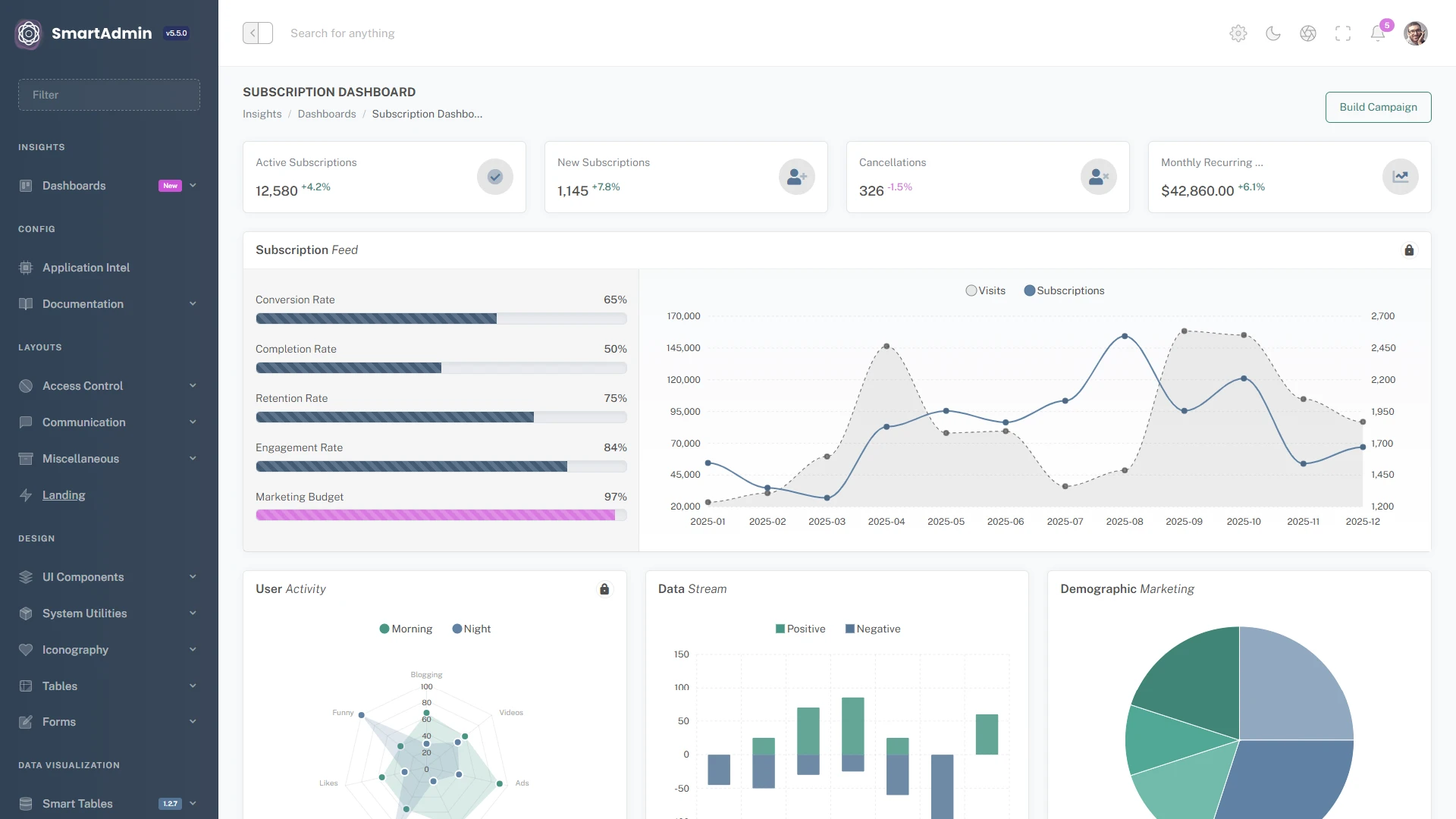Open the Smart Tables menu item label

tap(77, 804)
